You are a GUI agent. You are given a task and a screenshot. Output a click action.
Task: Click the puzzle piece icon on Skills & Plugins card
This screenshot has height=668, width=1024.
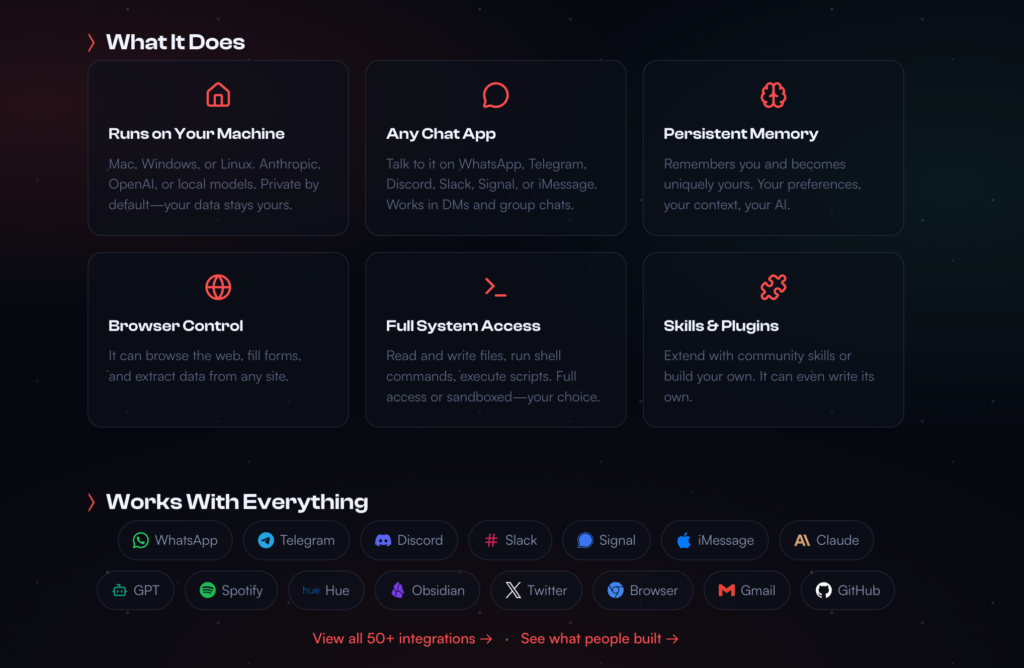[773, 287]
